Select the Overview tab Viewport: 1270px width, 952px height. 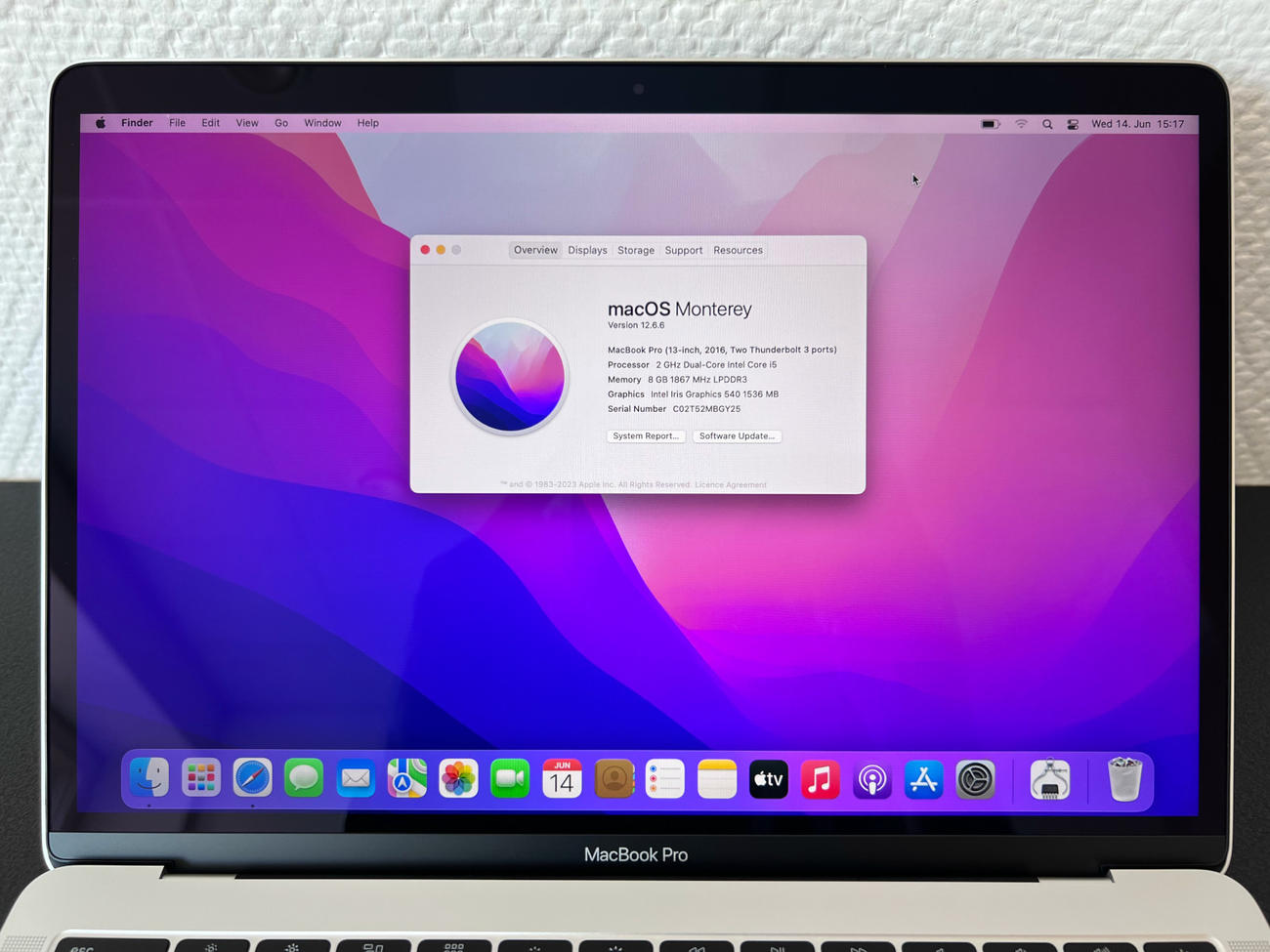[x=535, y=250]
